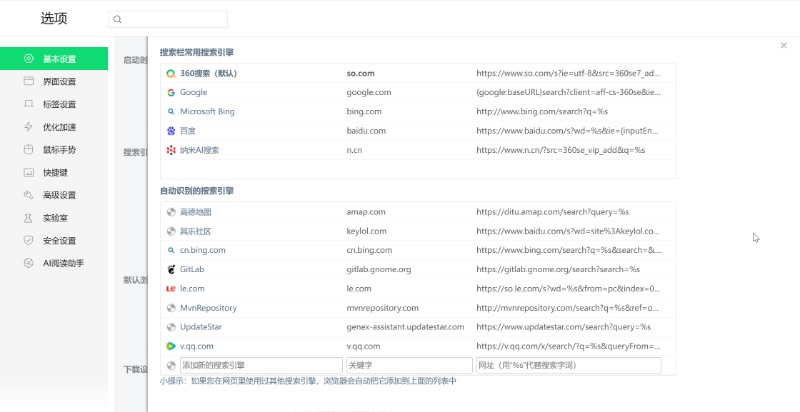Select the UpdateStar engine name
This screenshot has width=800, height=412.
coord(201,327)
